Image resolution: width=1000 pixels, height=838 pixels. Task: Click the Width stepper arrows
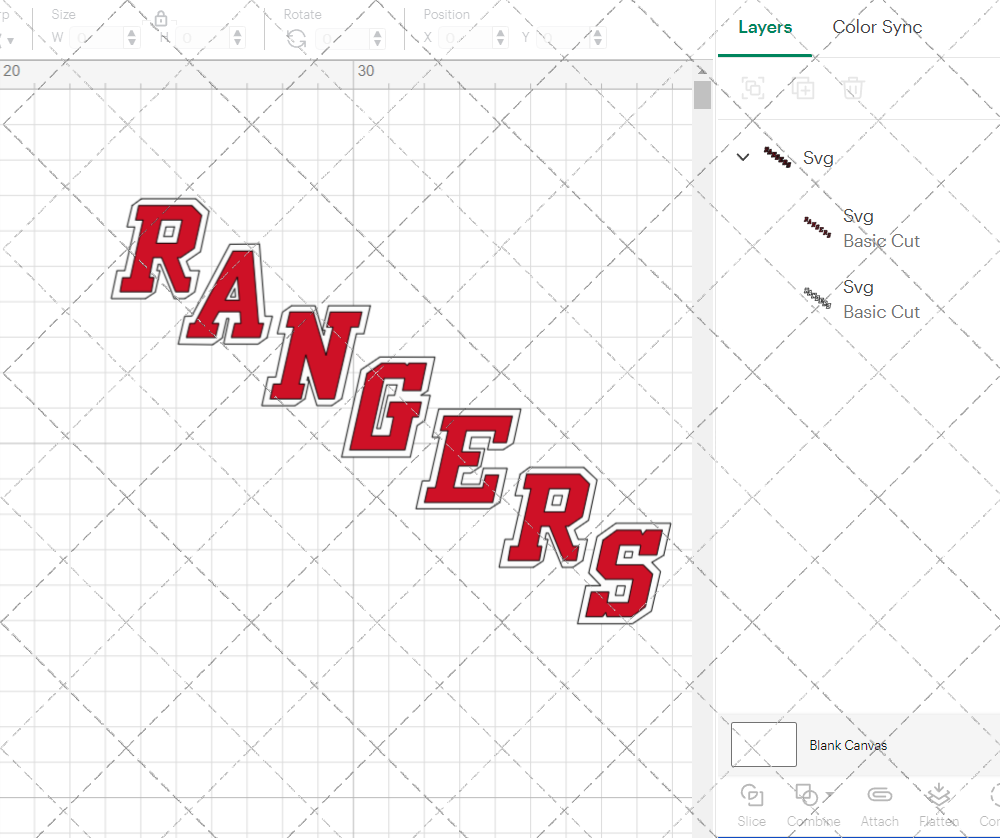(x=132, y=38)
